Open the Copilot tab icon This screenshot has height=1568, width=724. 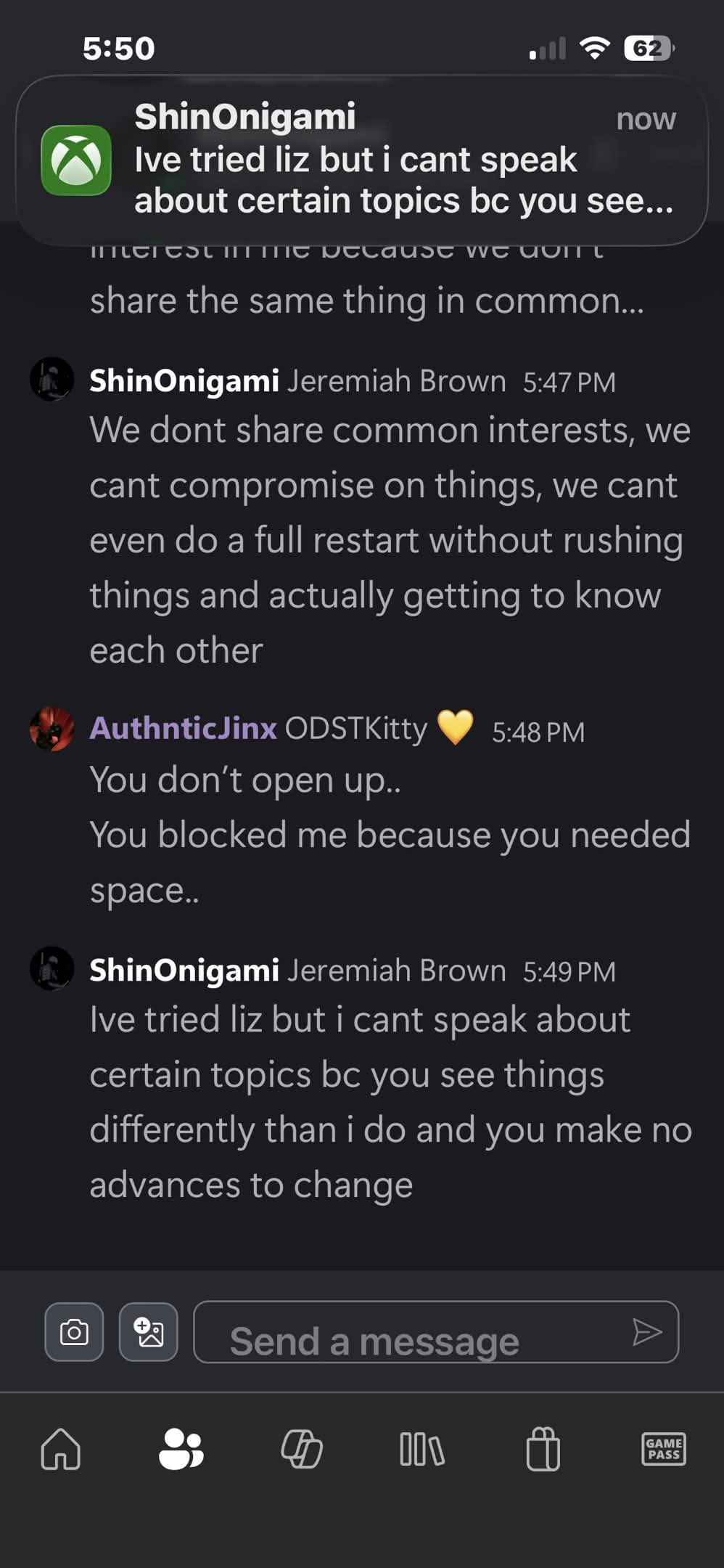(302, 1449)
